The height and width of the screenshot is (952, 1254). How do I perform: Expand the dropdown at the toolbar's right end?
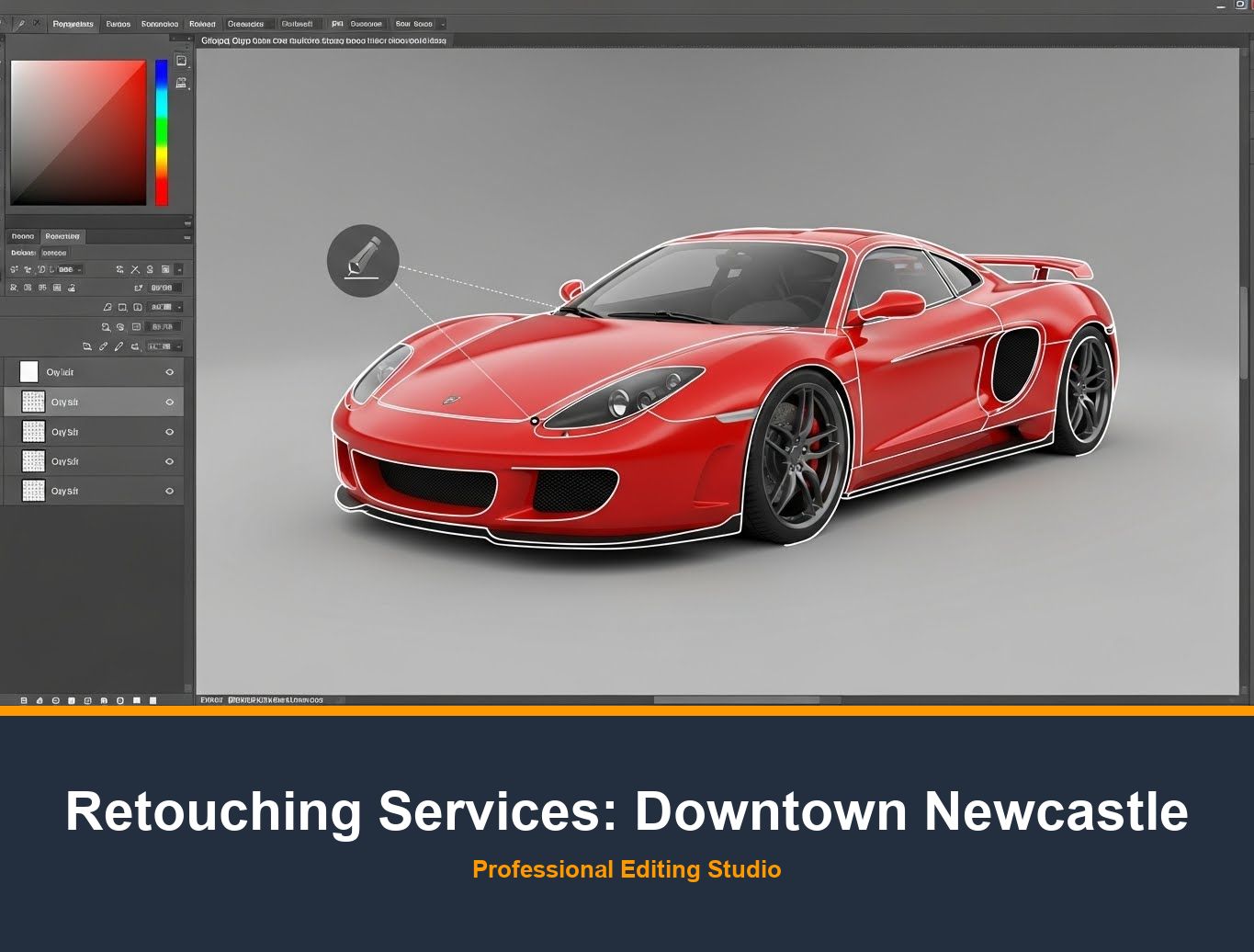(x=445, y=24)
